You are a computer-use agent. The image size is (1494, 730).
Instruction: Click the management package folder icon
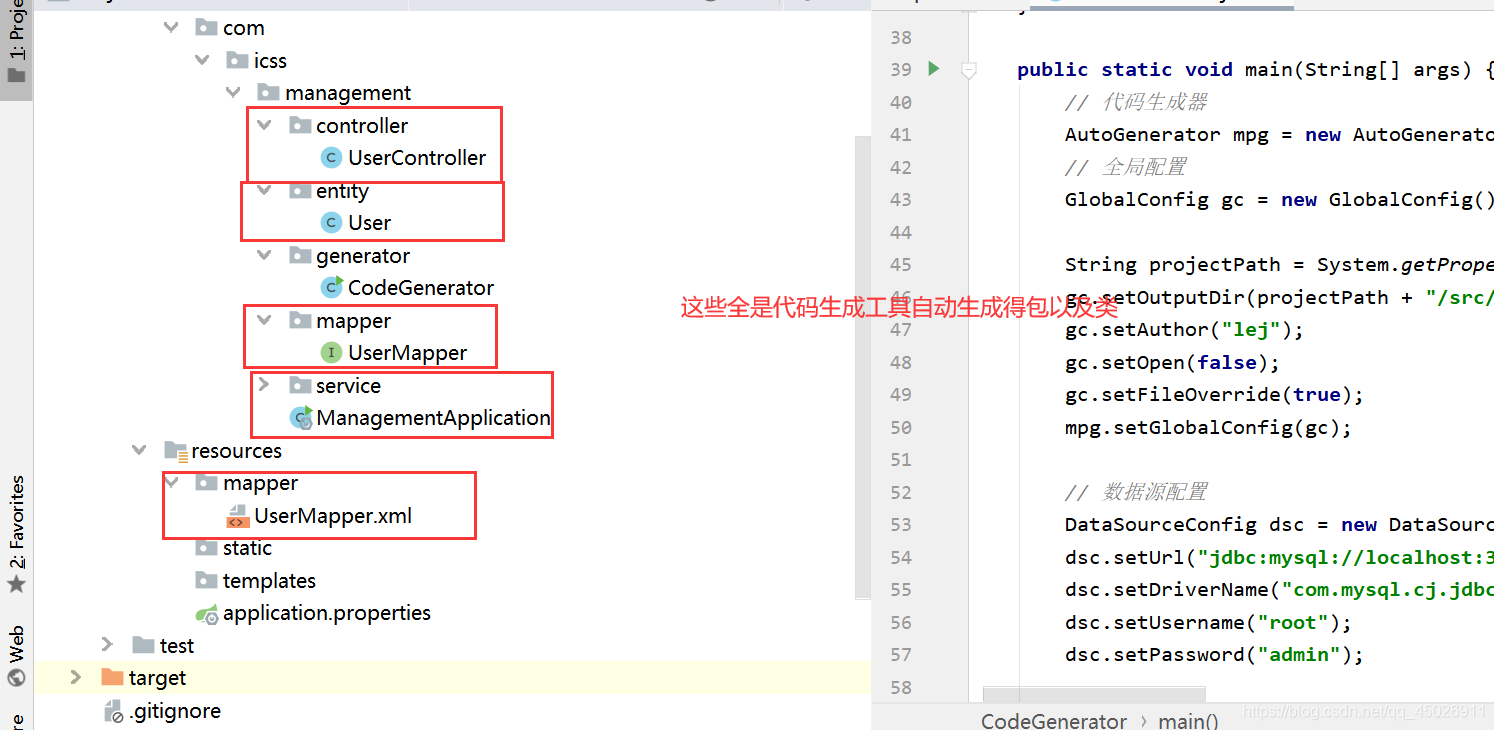[268, 92]
